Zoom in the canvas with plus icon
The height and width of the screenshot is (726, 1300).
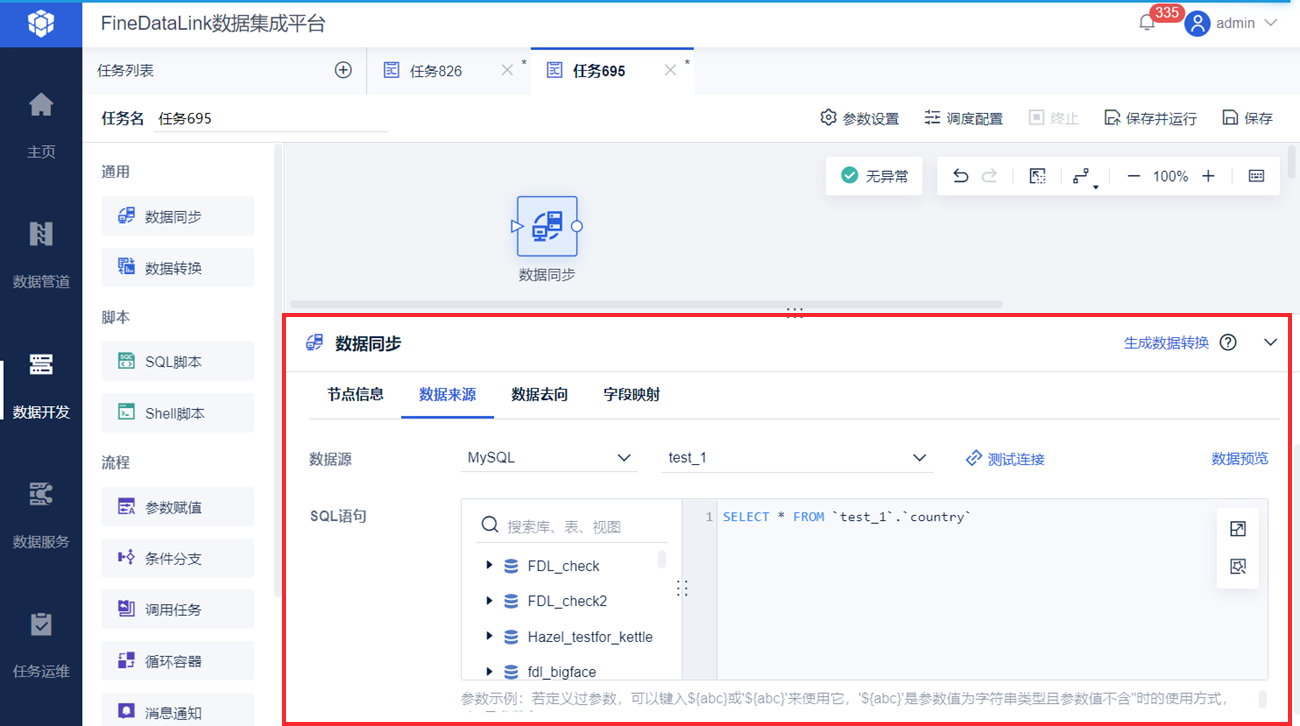point(1208,176)
